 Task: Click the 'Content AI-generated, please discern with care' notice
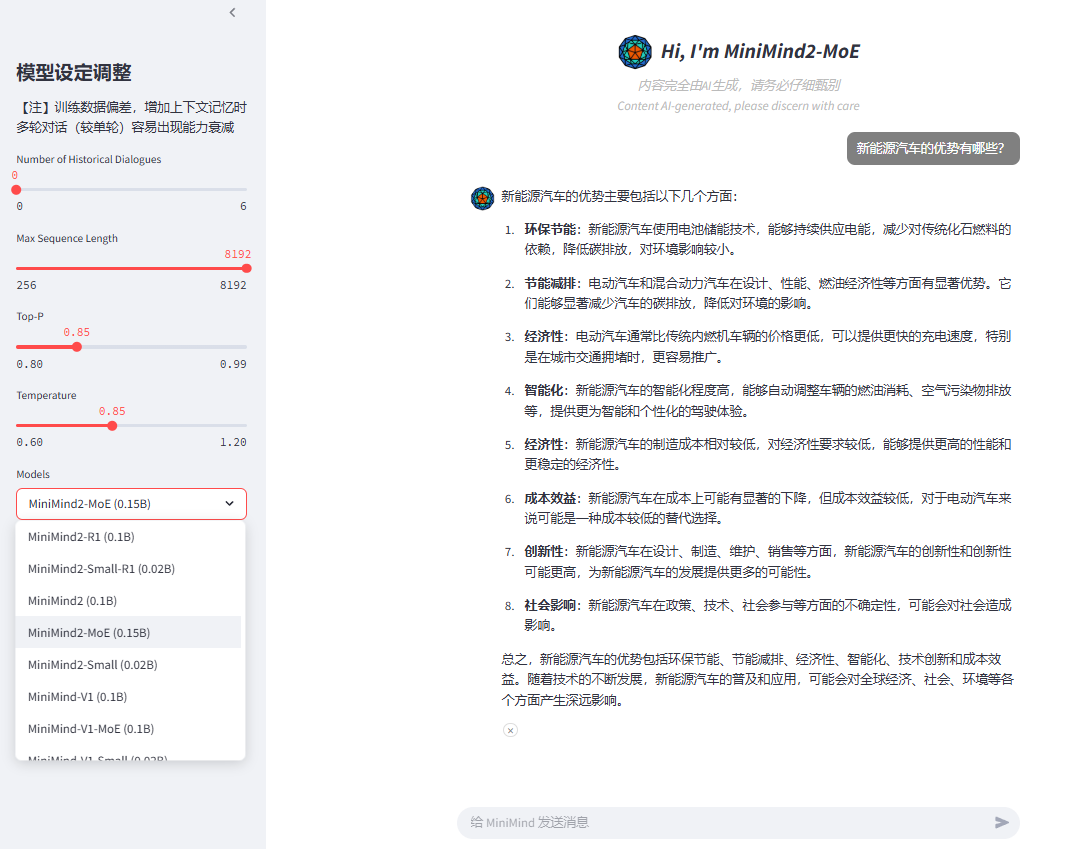pyautogui.click(x=738, y=106)
